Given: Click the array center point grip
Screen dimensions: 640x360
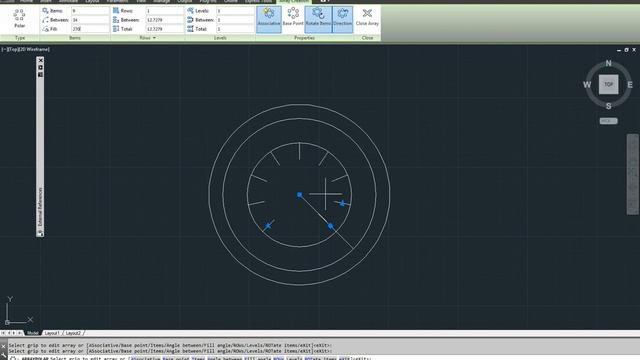Looking at the screenshot, I should coord(300,195).
